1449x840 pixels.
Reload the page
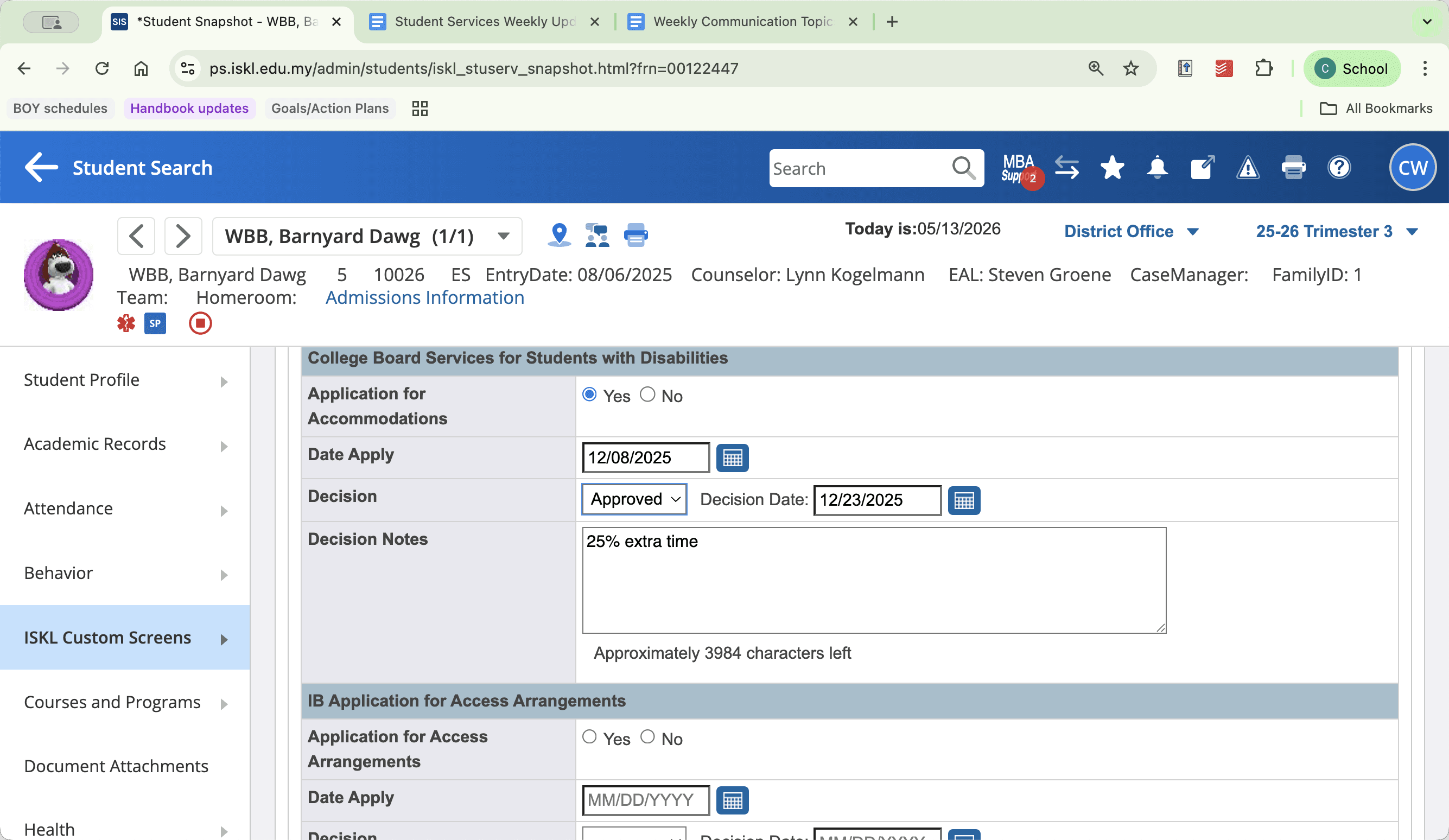[x=102, y=68]
